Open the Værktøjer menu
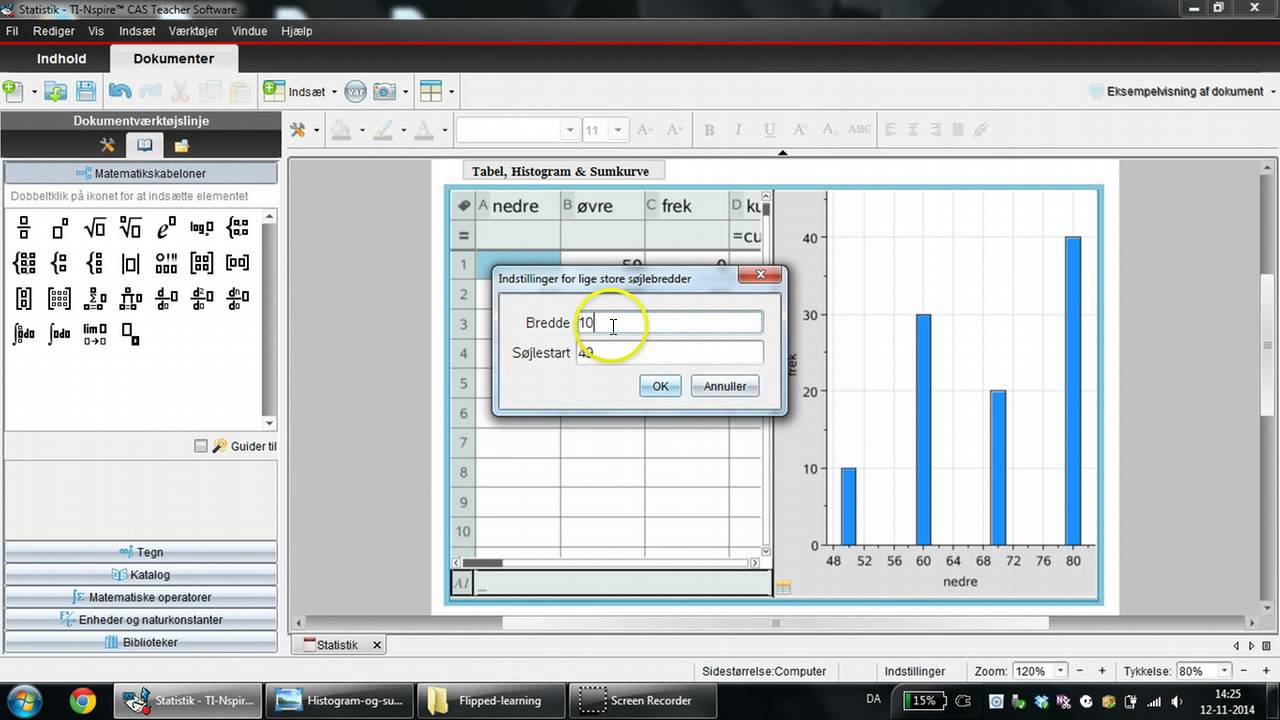Viewport: 1280px width, 720px height. click(x=193, y=31)
